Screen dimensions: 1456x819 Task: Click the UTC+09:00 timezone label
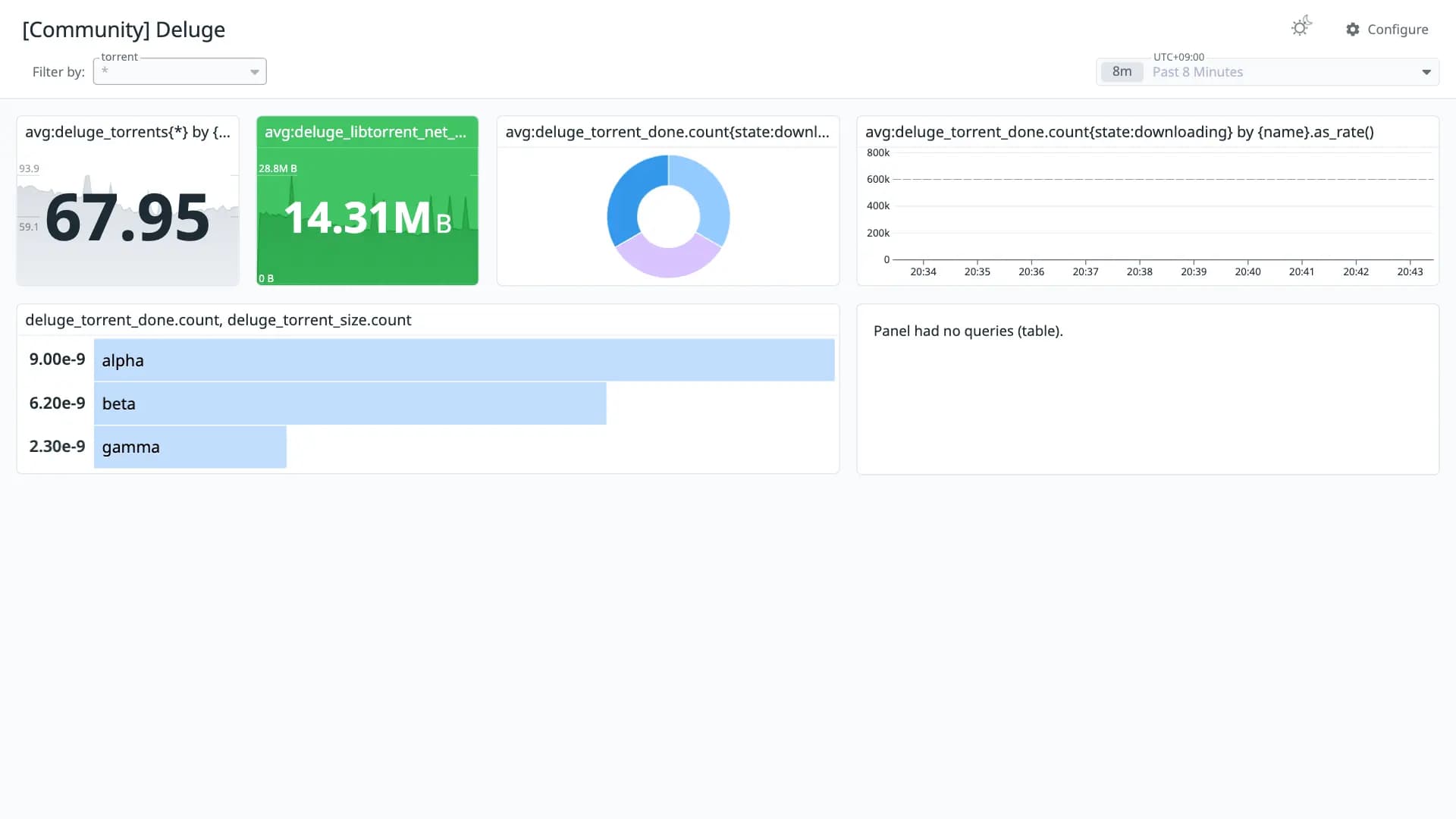pos(1178,57)
